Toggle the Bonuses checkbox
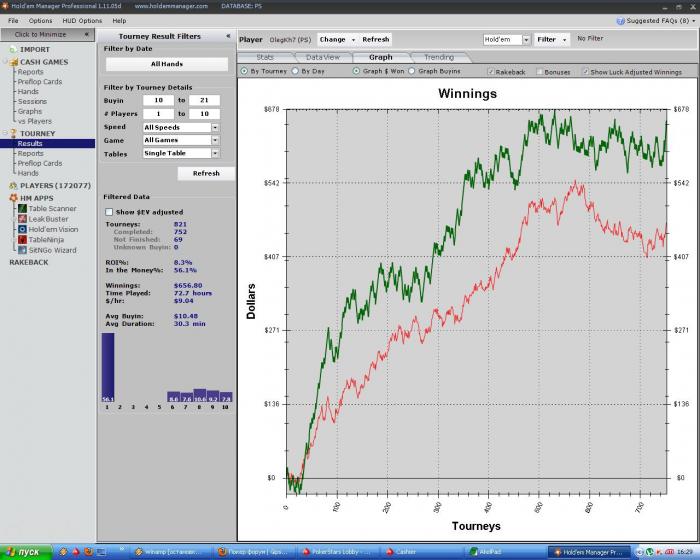700x560 pixels. (x=539, y=72)
